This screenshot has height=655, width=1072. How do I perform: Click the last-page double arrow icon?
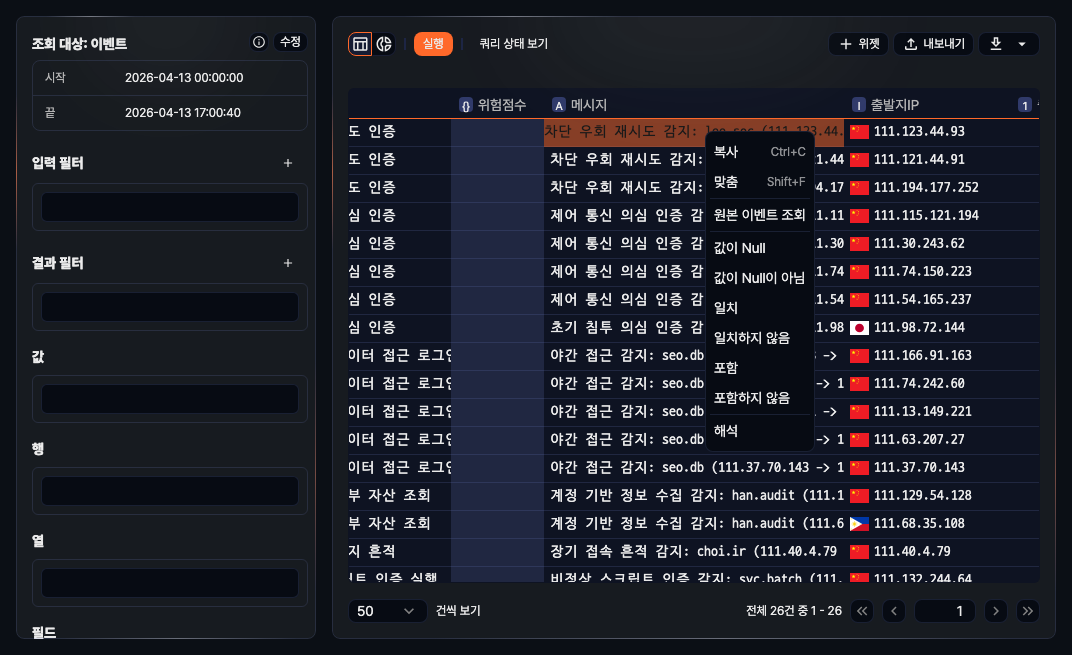point(1028,610)
